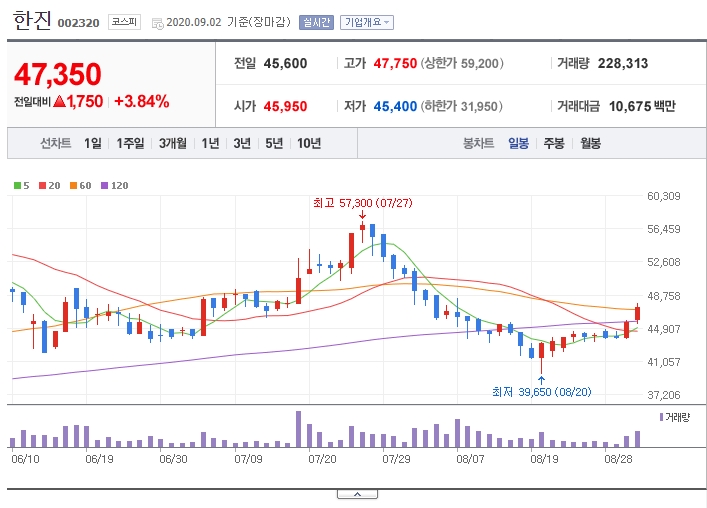This screenshot has width=707, height=508.
Task: Select the 1주일 line chart period
Action: pyautogui.click(x=130, y=143)
